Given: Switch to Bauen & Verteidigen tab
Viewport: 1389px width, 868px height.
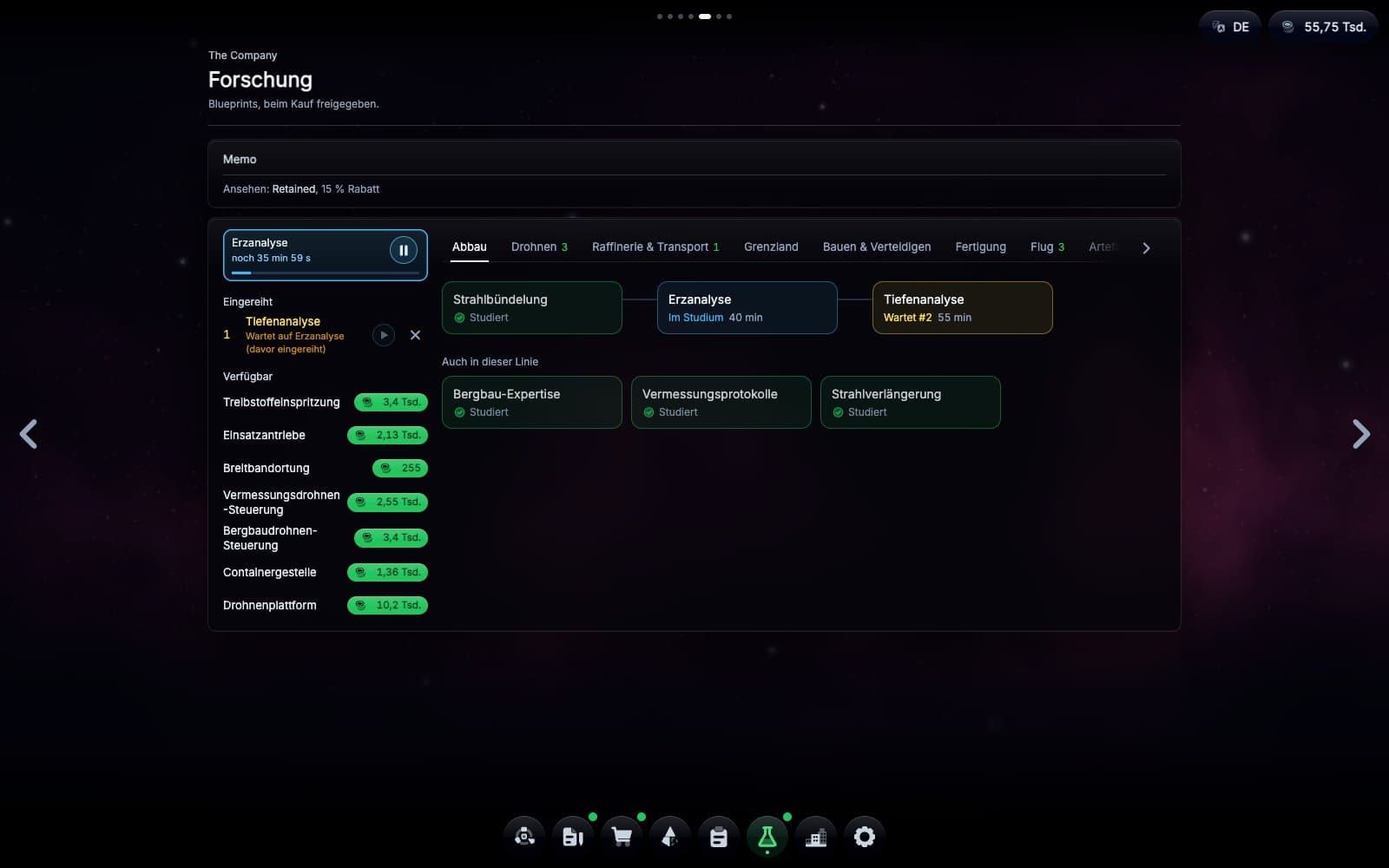Looking at the screenshot, I should [877, 247].
